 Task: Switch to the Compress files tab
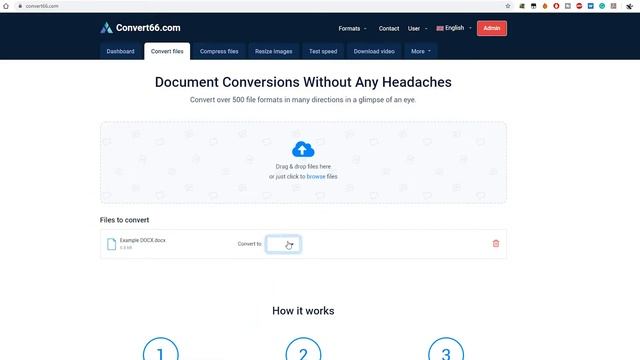click(x=219, y=51)
